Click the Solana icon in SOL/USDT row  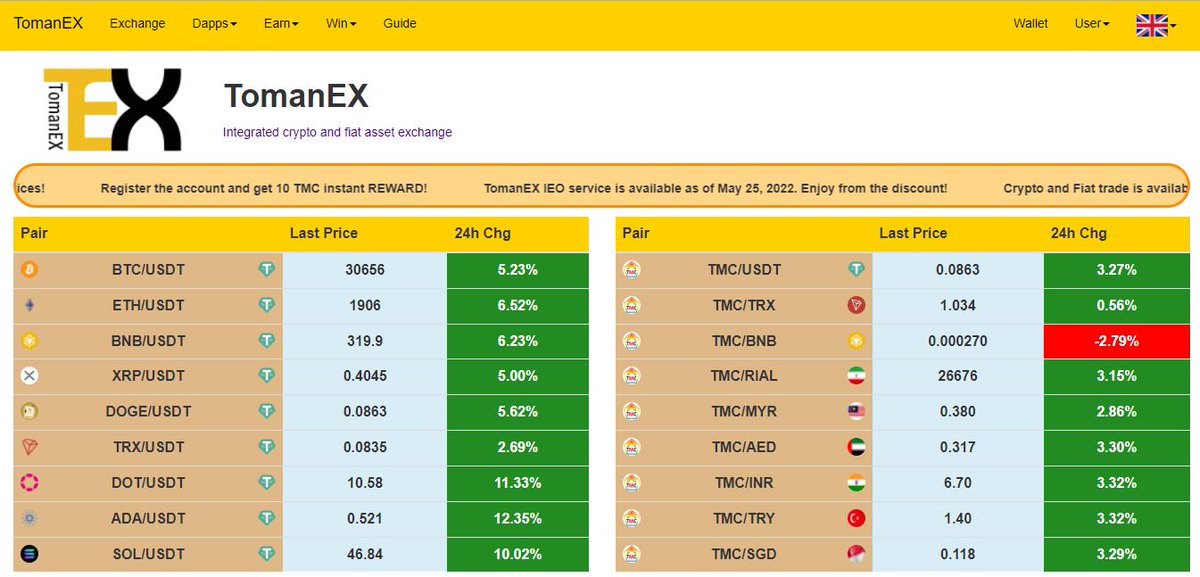(x=30, y=553)
